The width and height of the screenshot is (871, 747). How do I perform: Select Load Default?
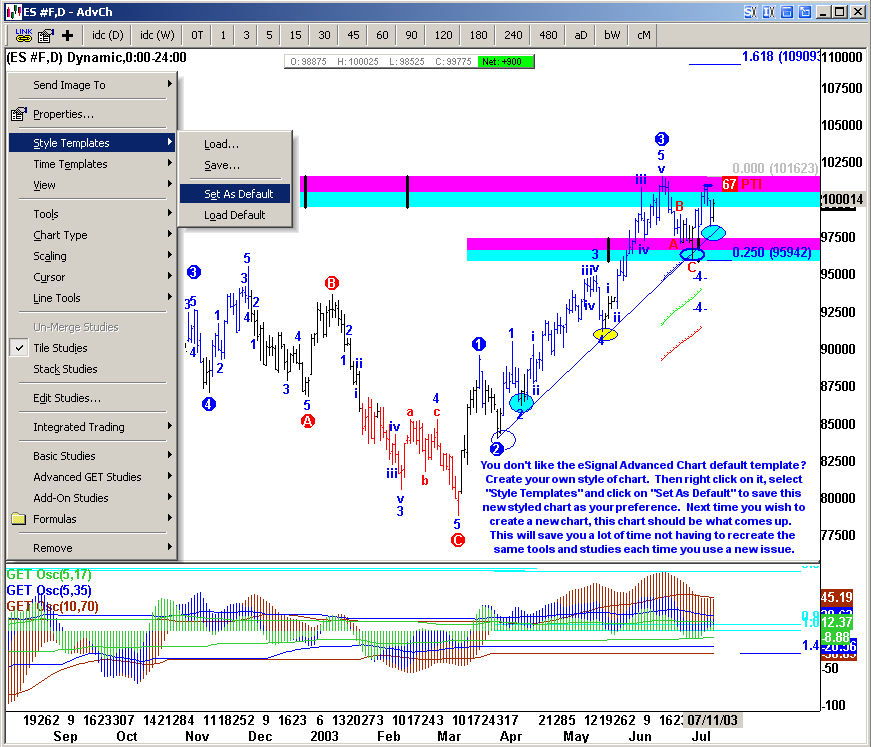coord(235,215)
